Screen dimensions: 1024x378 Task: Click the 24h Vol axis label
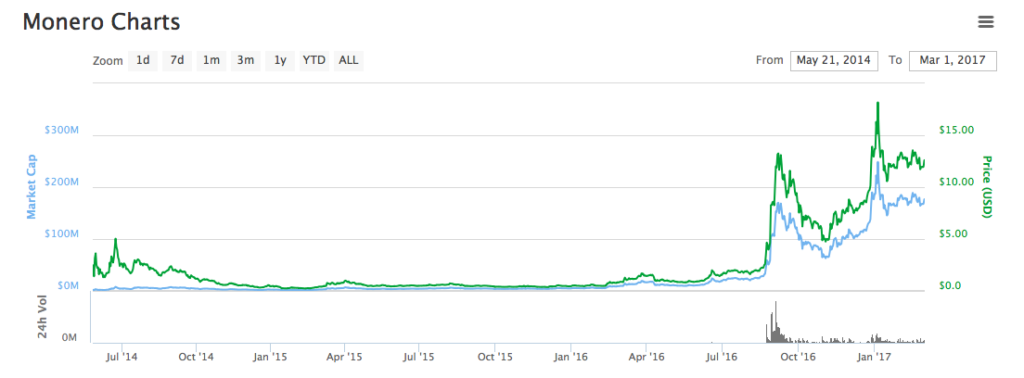(x=42, y=317)
